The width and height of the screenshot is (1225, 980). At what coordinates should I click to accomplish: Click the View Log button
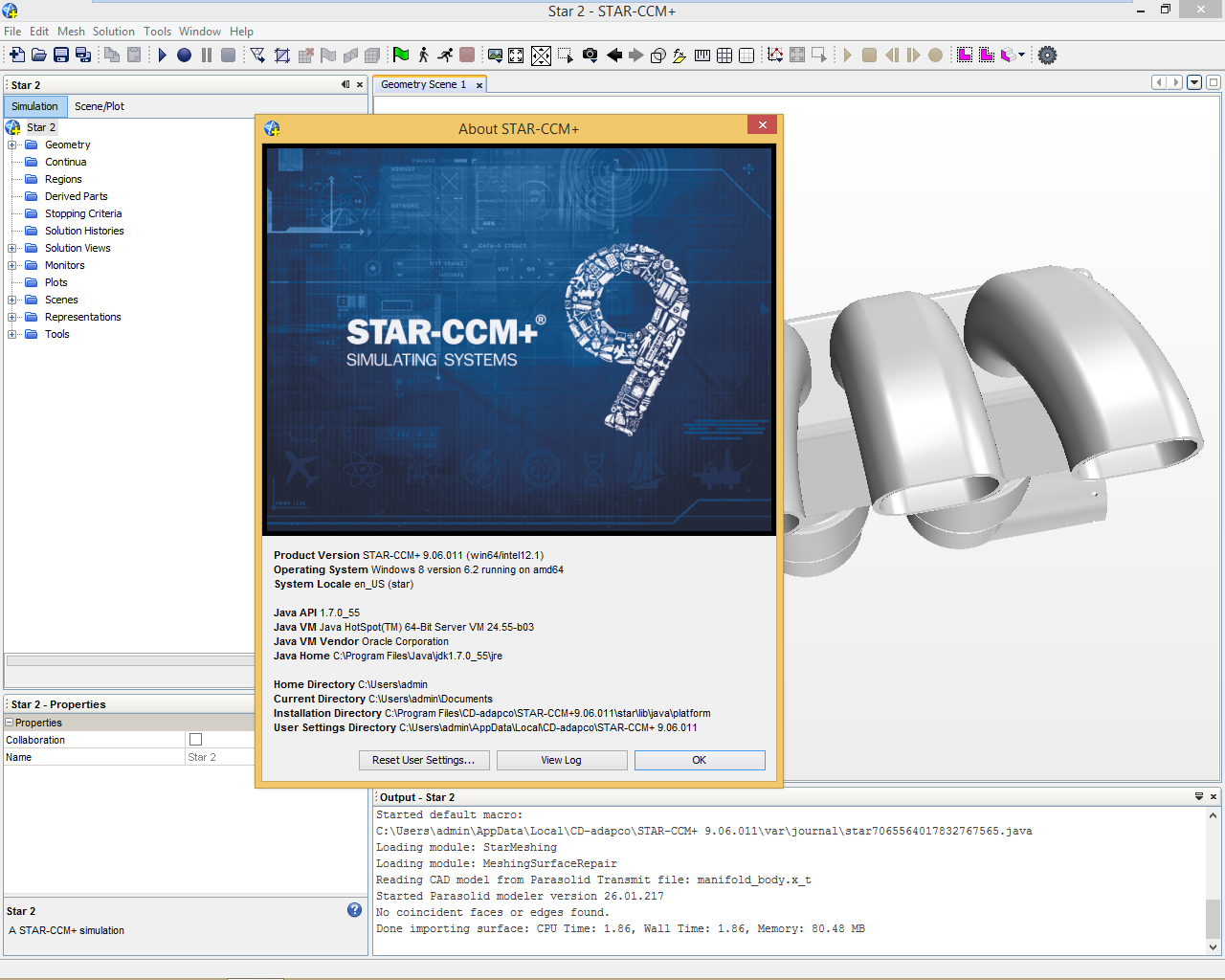point(562,760)
